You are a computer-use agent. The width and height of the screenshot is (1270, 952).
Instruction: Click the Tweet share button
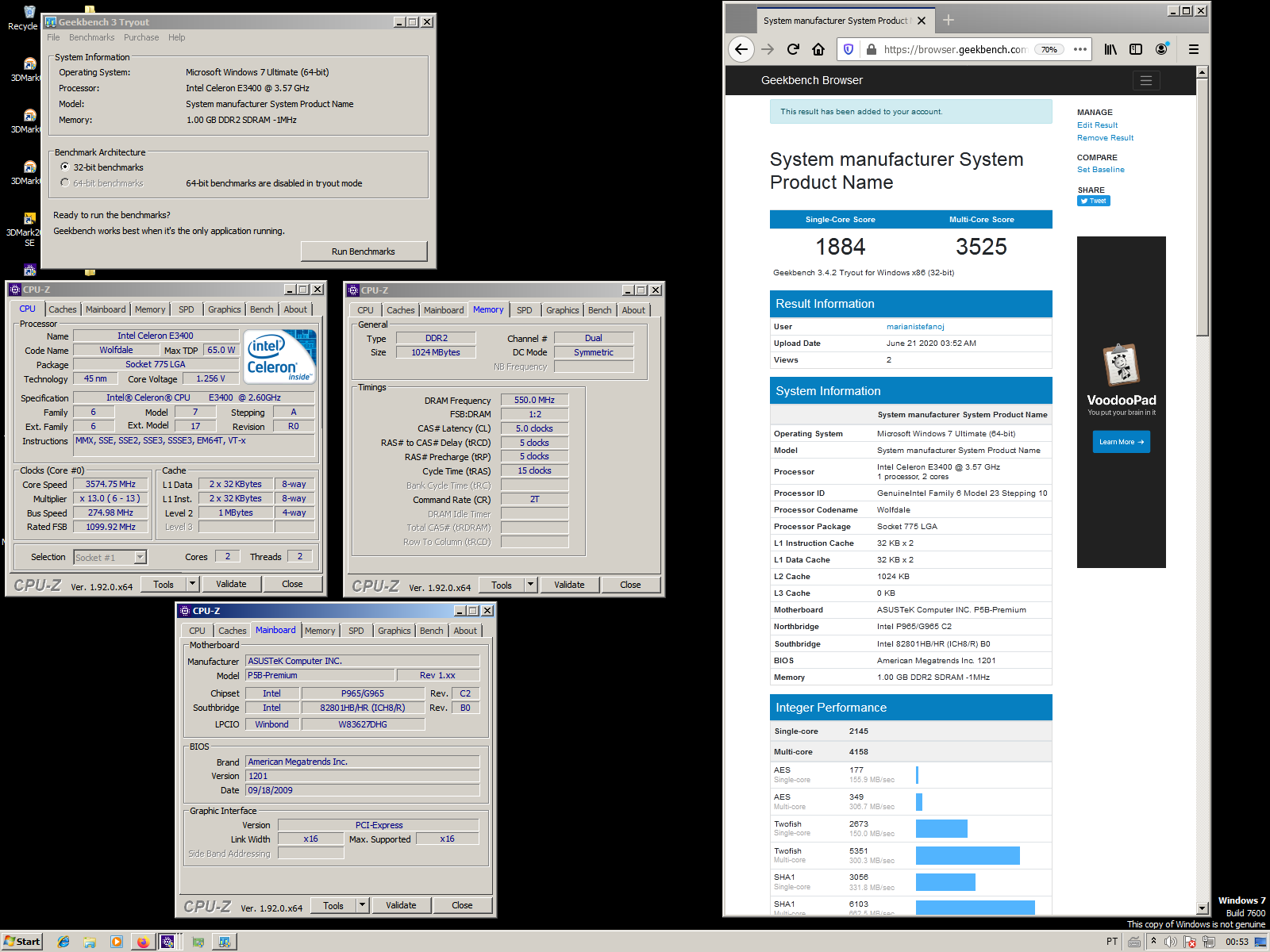pos(1094,201)
